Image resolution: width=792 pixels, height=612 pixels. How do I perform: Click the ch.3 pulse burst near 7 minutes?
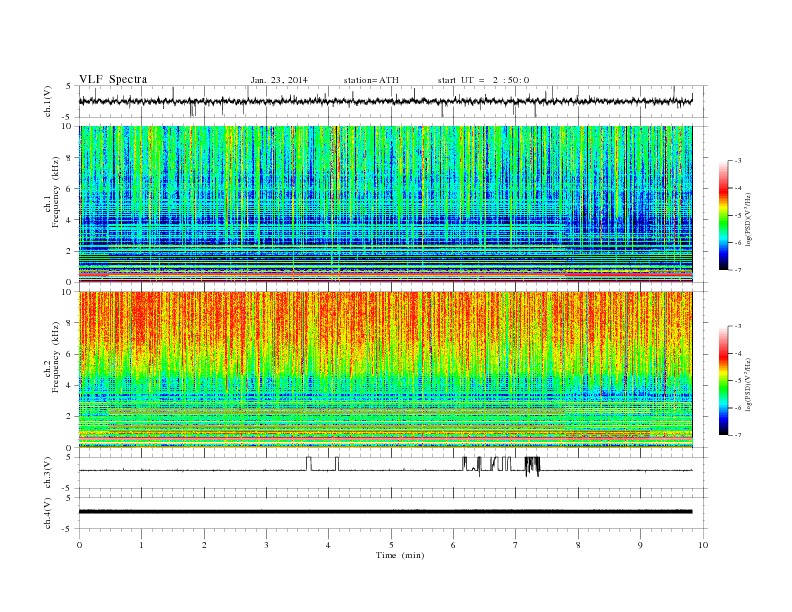[x=532, y=466]
